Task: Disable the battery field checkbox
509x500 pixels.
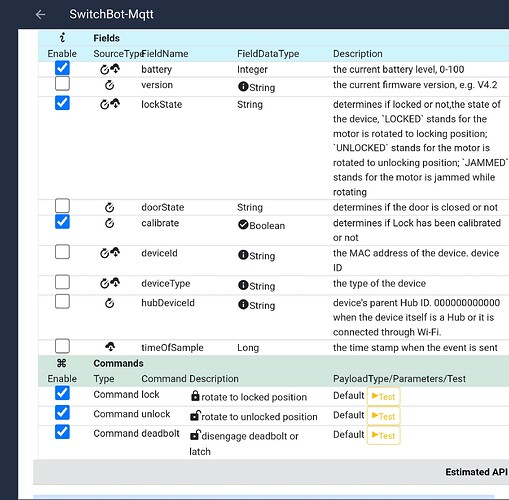Action: (62, 68)
